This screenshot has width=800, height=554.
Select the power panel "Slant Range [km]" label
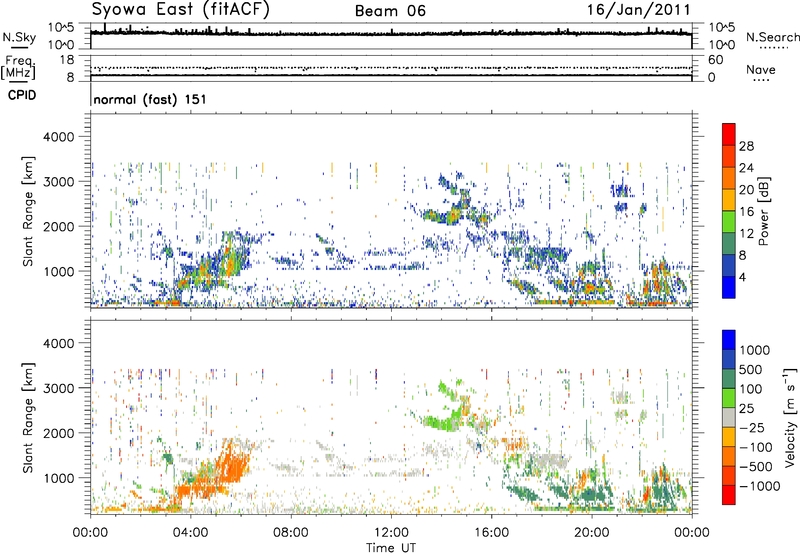click(28, 211)
